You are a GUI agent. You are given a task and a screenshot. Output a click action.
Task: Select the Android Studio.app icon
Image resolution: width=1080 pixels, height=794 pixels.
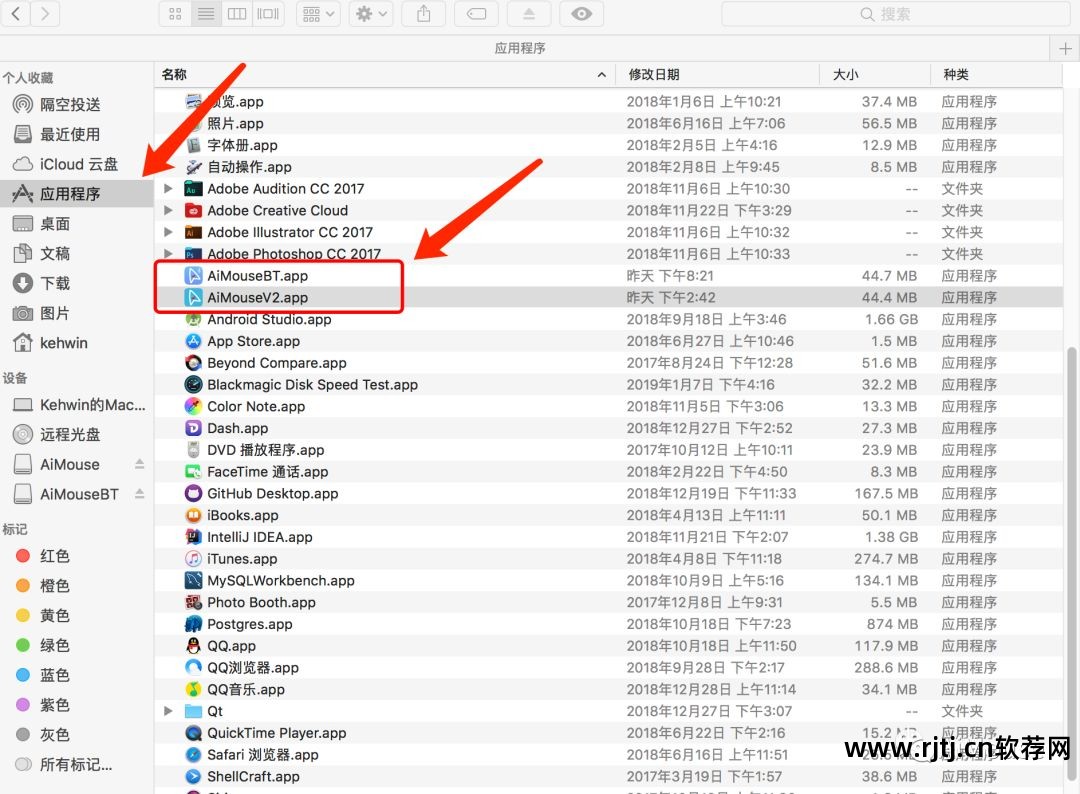pyautogui.click(x=194, y=320)
